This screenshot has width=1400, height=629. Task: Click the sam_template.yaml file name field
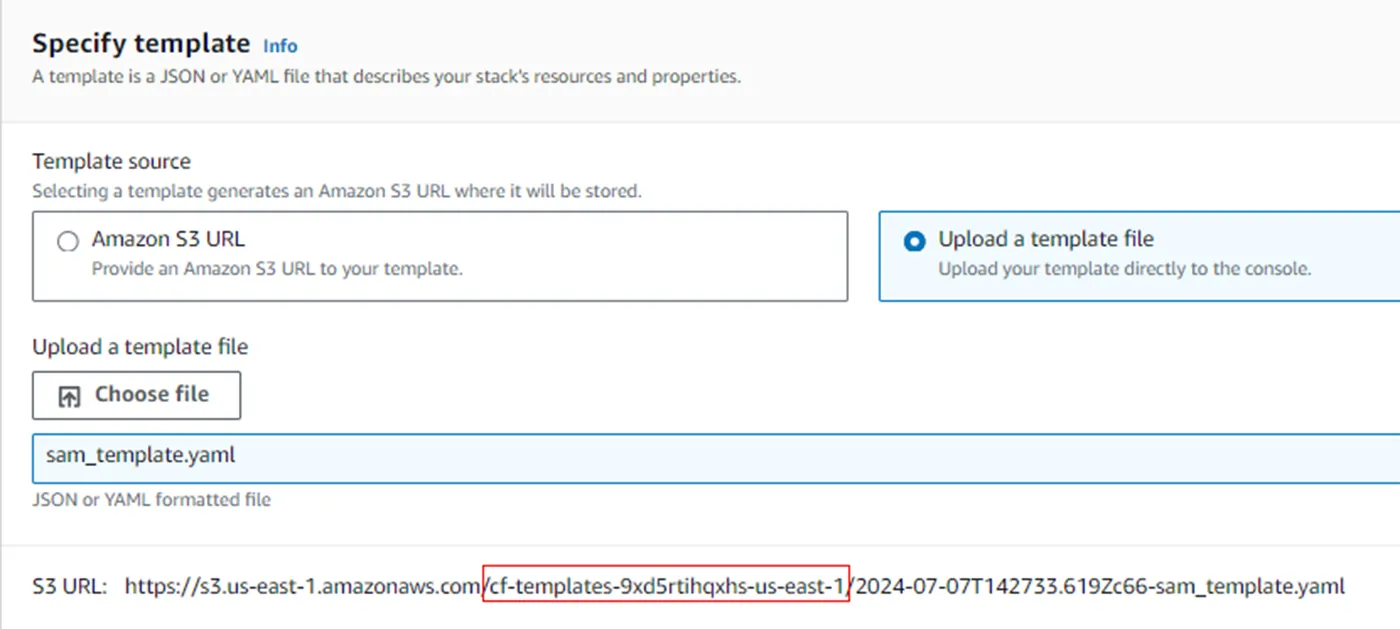click(716, 458)
